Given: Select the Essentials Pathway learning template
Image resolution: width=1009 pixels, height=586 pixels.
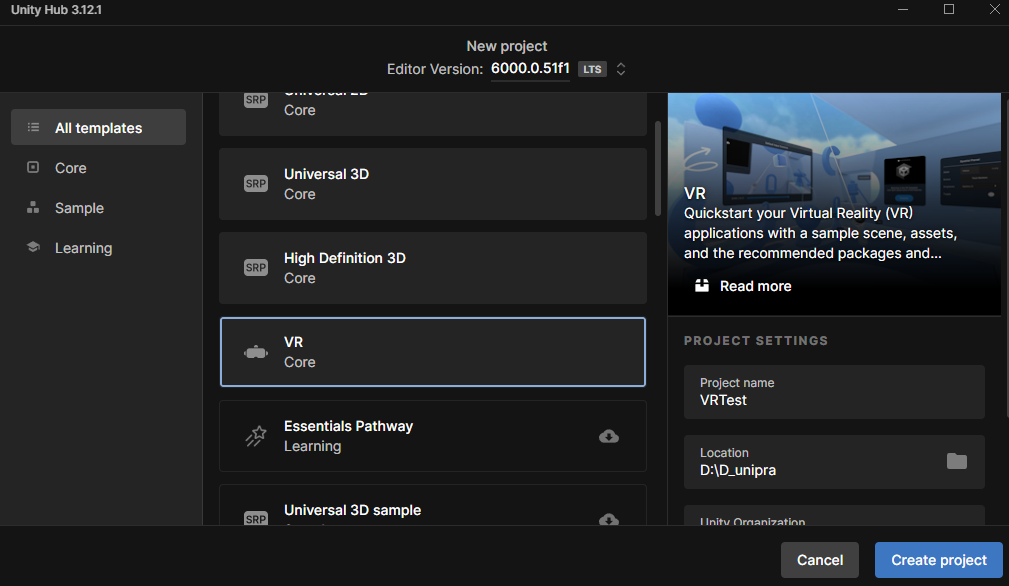Looking at the screenshot, I should [433, 436].
